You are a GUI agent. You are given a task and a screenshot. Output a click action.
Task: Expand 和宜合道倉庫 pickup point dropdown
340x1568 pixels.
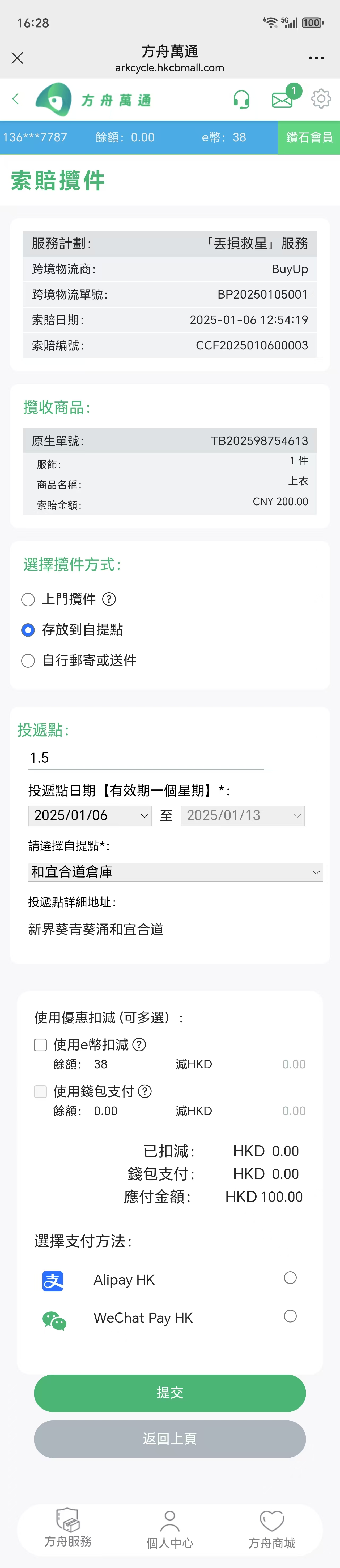click(x=176, y=872)
